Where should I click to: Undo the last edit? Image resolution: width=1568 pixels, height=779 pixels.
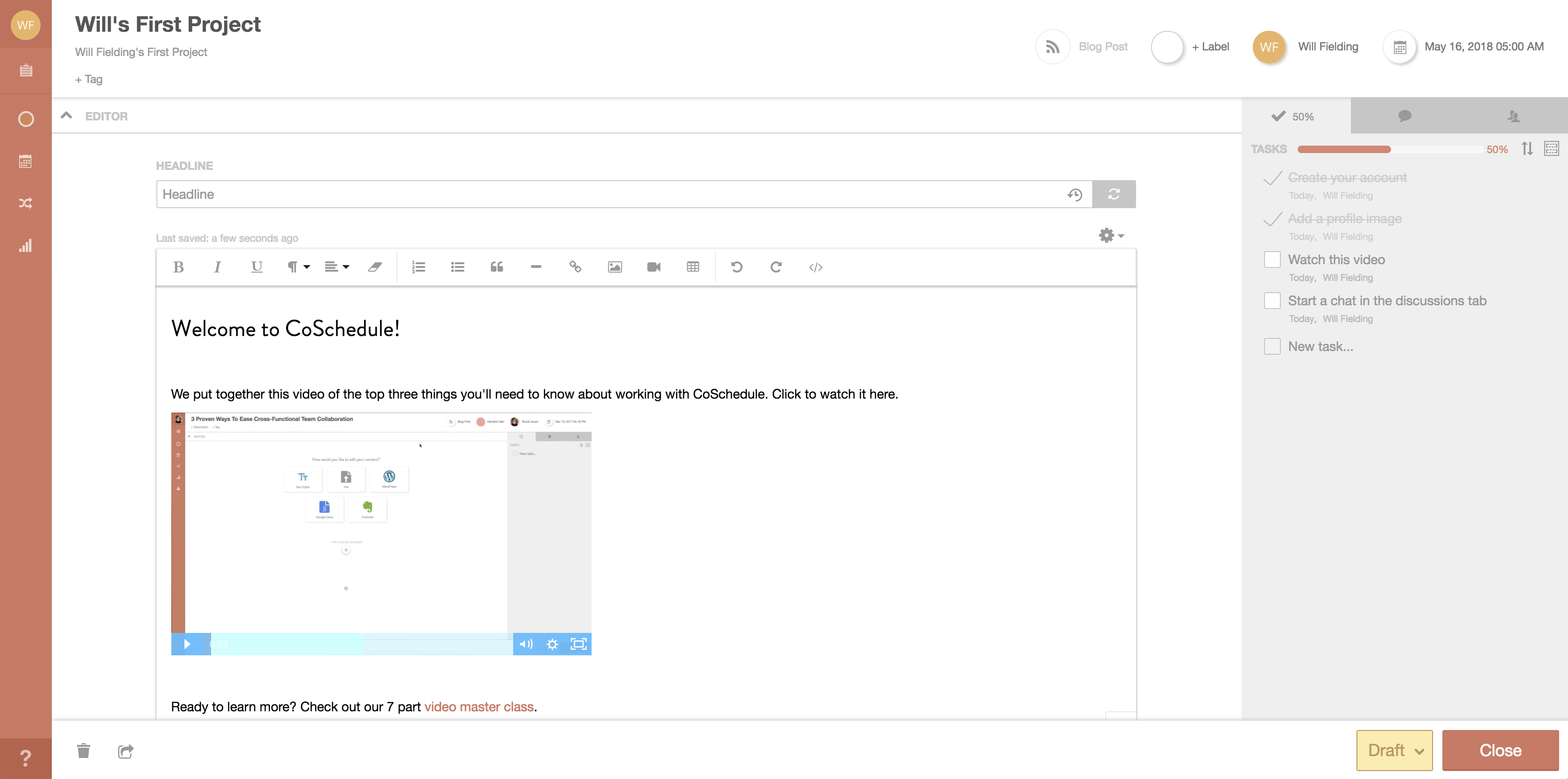click(736, 267)
